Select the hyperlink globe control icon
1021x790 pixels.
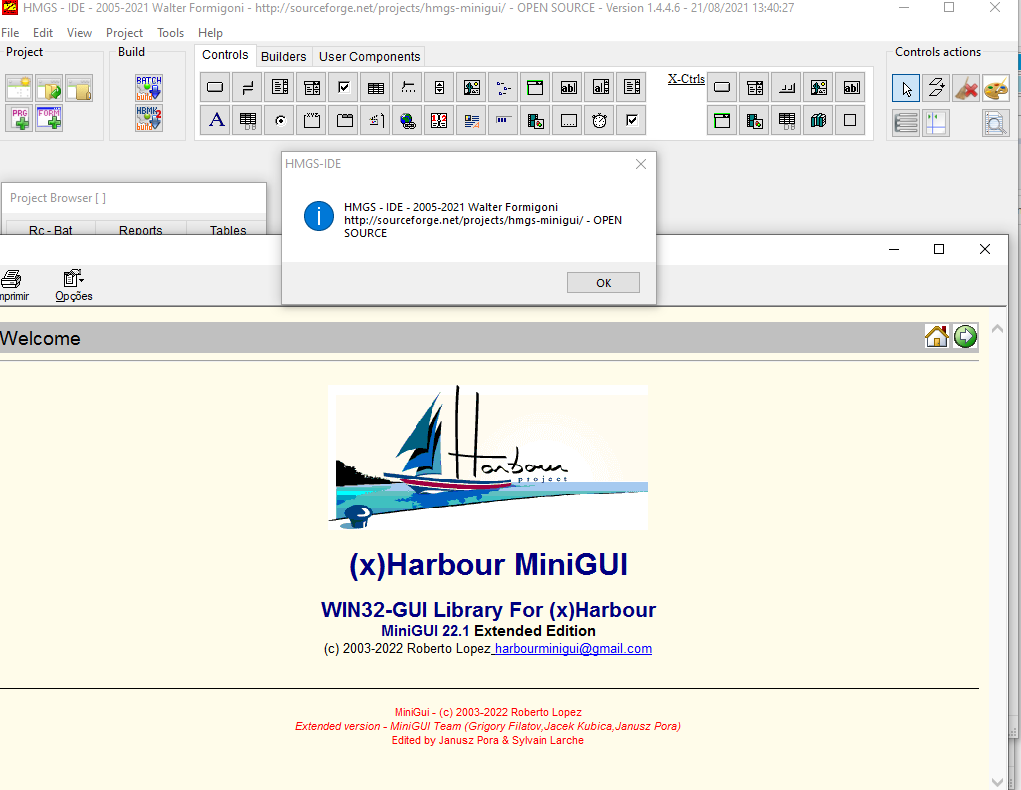click(407, 121)
